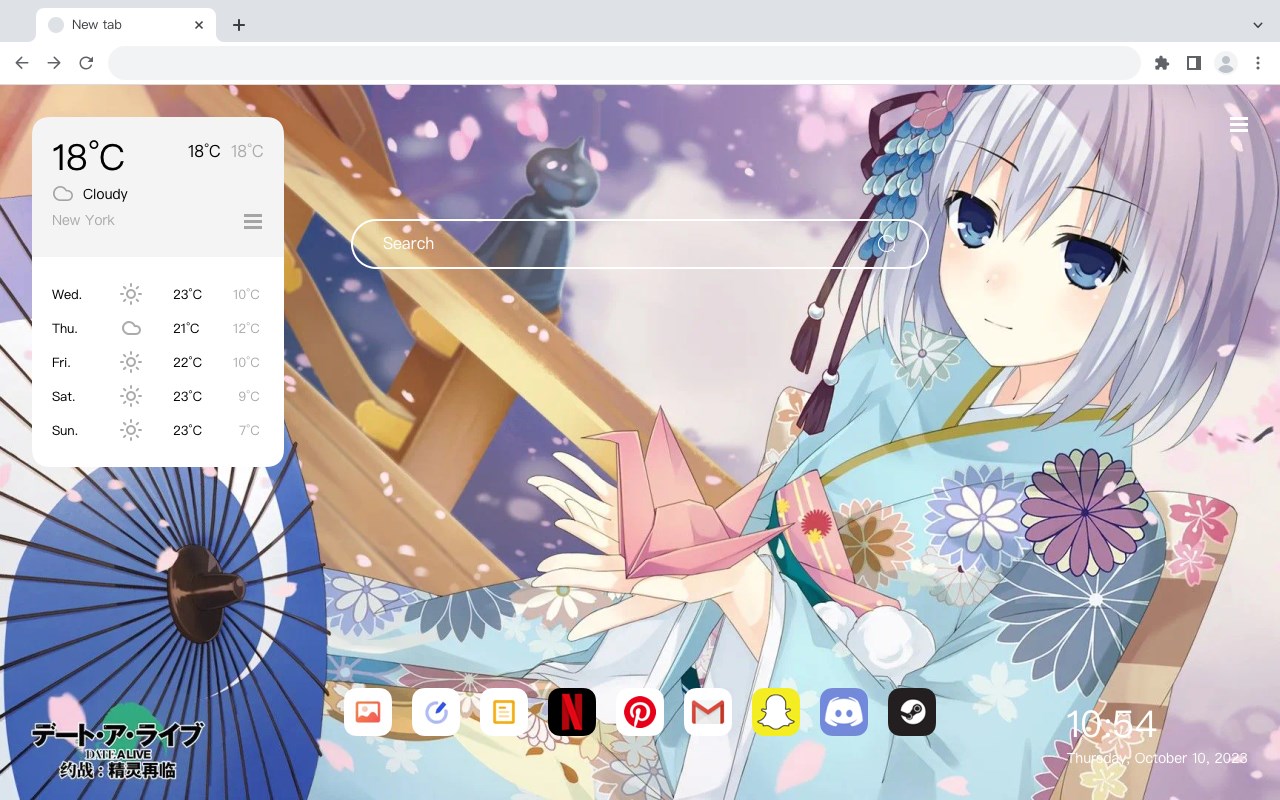Open the Steam shortcut
1280x800 pixels.
click(912, 712)
